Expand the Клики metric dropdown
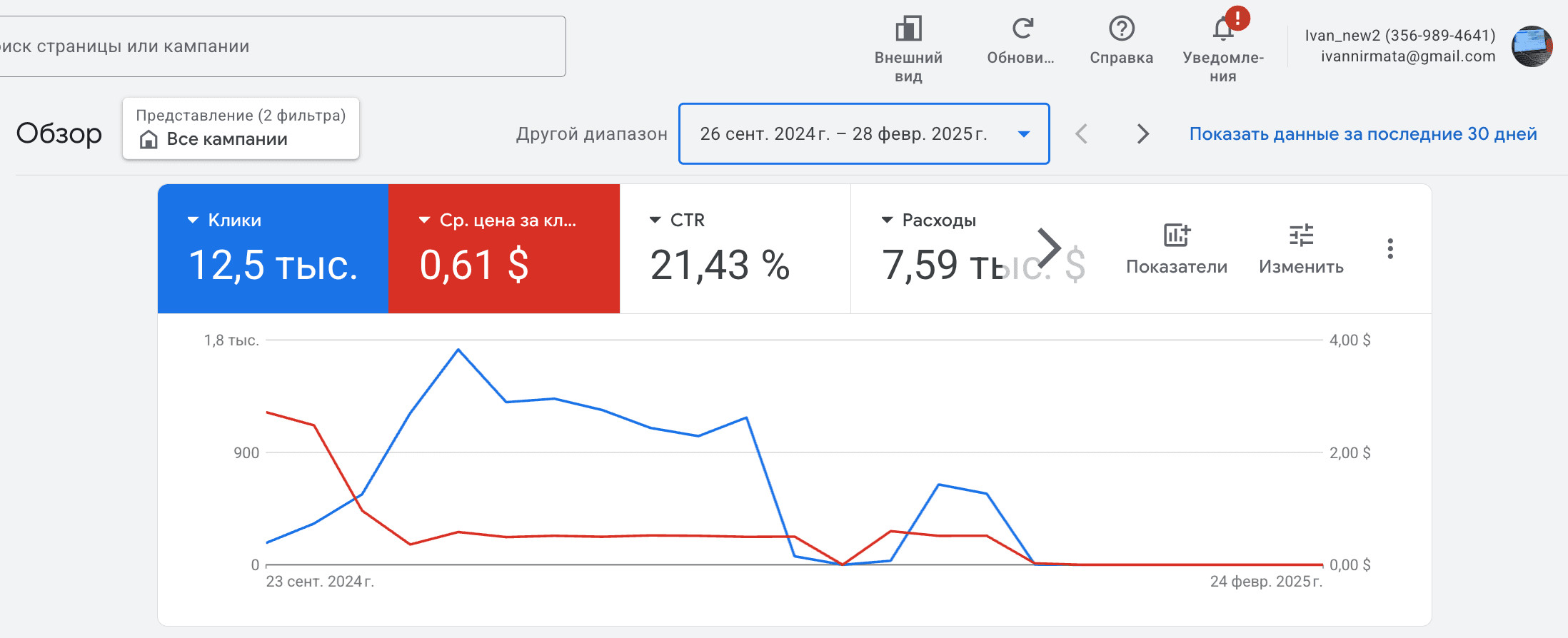This screenshot has height=638, width=1568. pos(193,220)
